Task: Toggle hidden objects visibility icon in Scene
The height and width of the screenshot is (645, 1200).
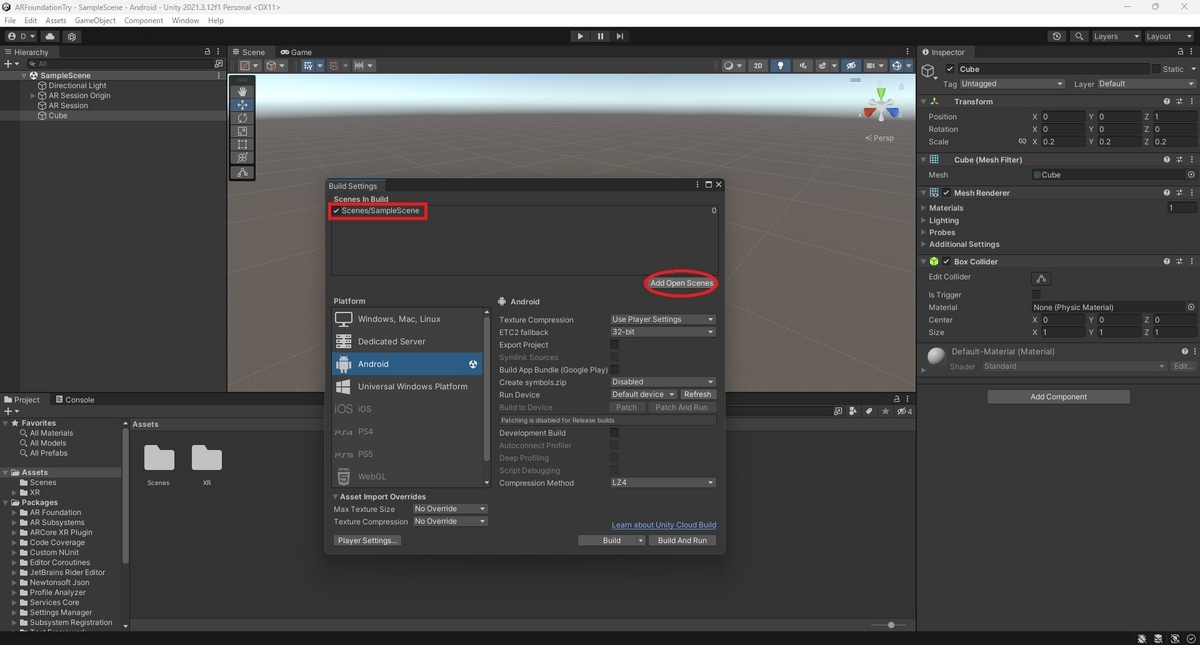Action: (851, 66)
